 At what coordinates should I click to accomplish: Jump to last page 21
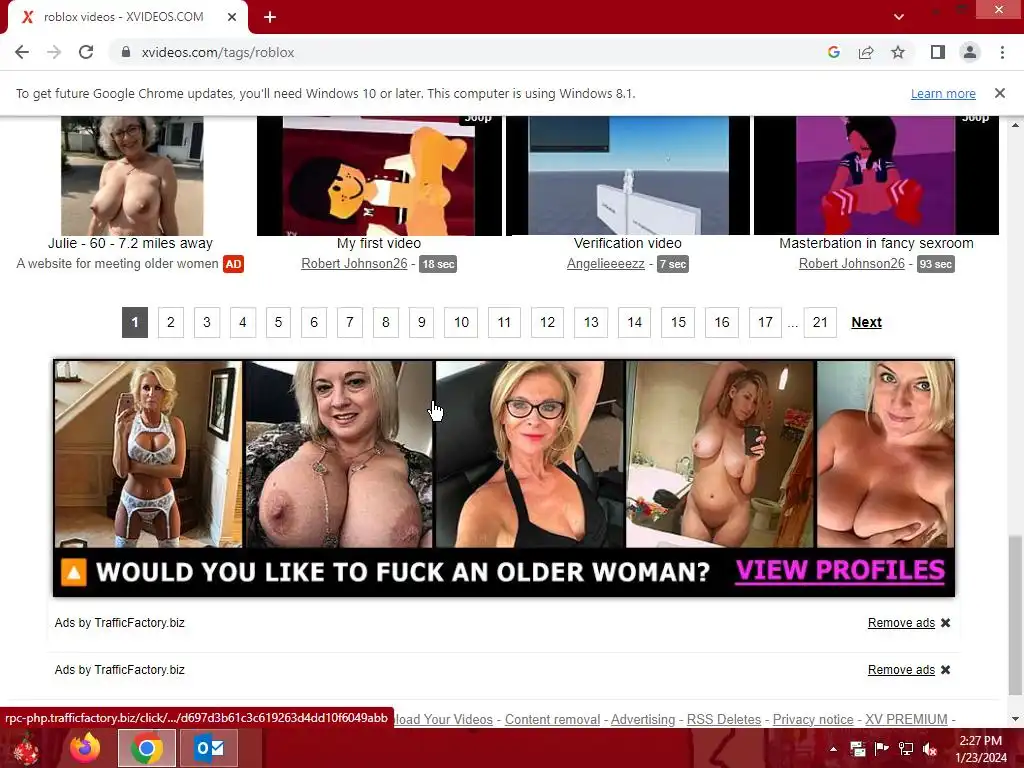click(x=820, y=322)
